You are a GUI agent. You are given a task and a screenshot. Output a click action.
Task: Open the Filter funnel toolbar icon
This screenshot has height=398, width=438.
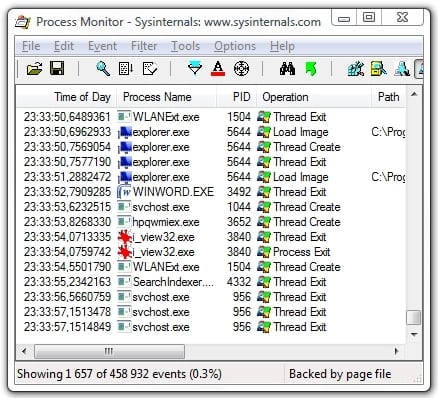pos(195,69)
